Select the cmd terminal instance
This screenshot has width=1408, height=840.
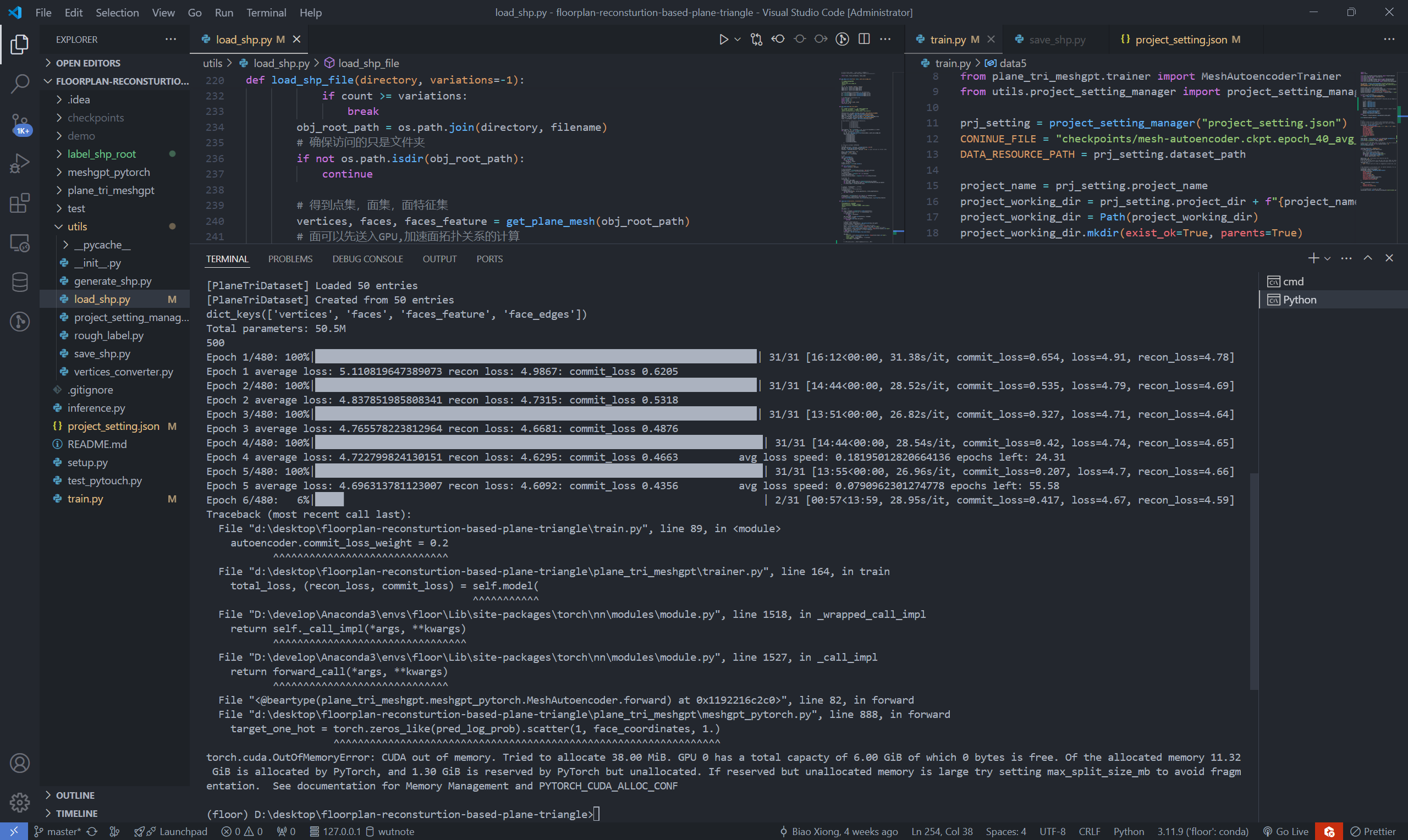coord(1333,281)
